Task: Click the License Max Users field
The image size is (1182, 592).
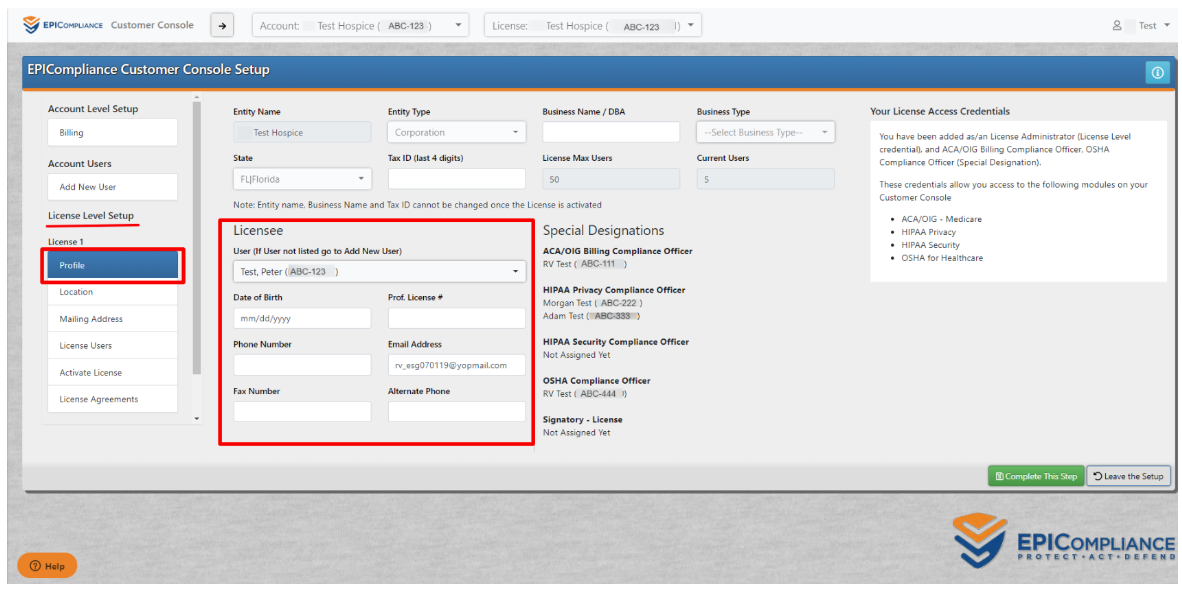Action: (611, 179)
